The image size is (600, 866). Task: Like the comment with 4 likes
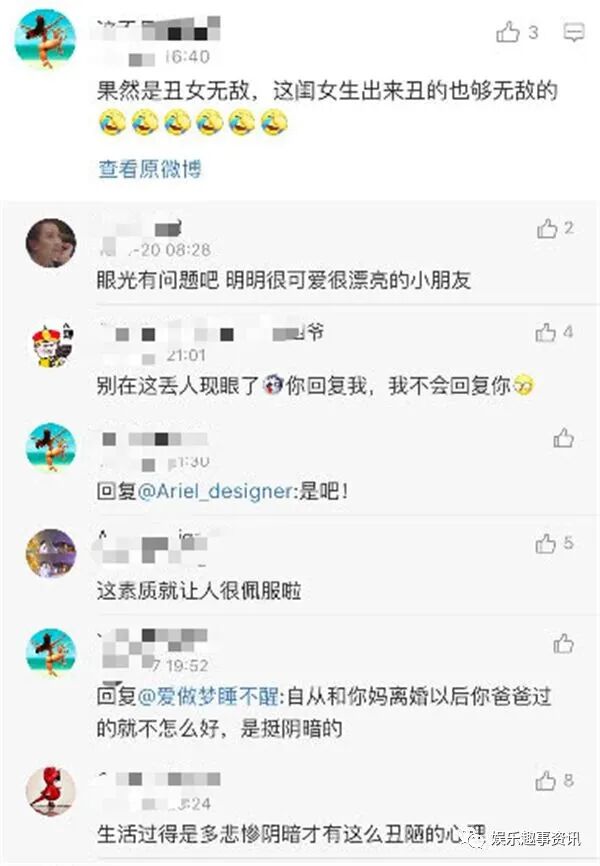[x=545, y=332]
